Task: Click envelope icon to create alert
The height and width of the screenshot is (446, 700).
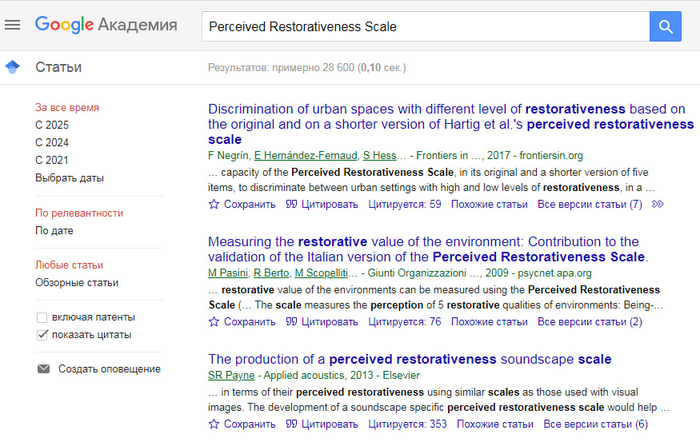Action: [x=43, y=369]
